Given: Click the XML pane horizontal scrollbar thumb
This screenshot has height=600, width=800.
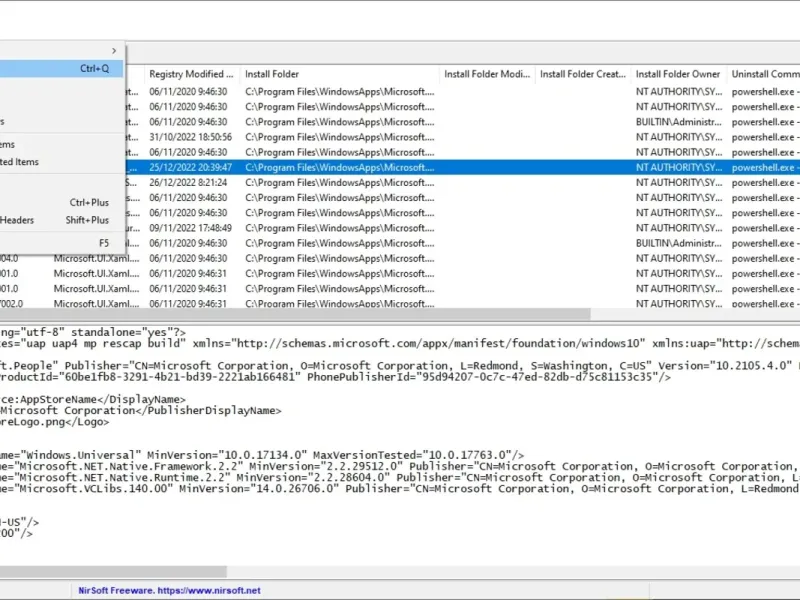Looking at the screenshot, I should pos(113,571).
